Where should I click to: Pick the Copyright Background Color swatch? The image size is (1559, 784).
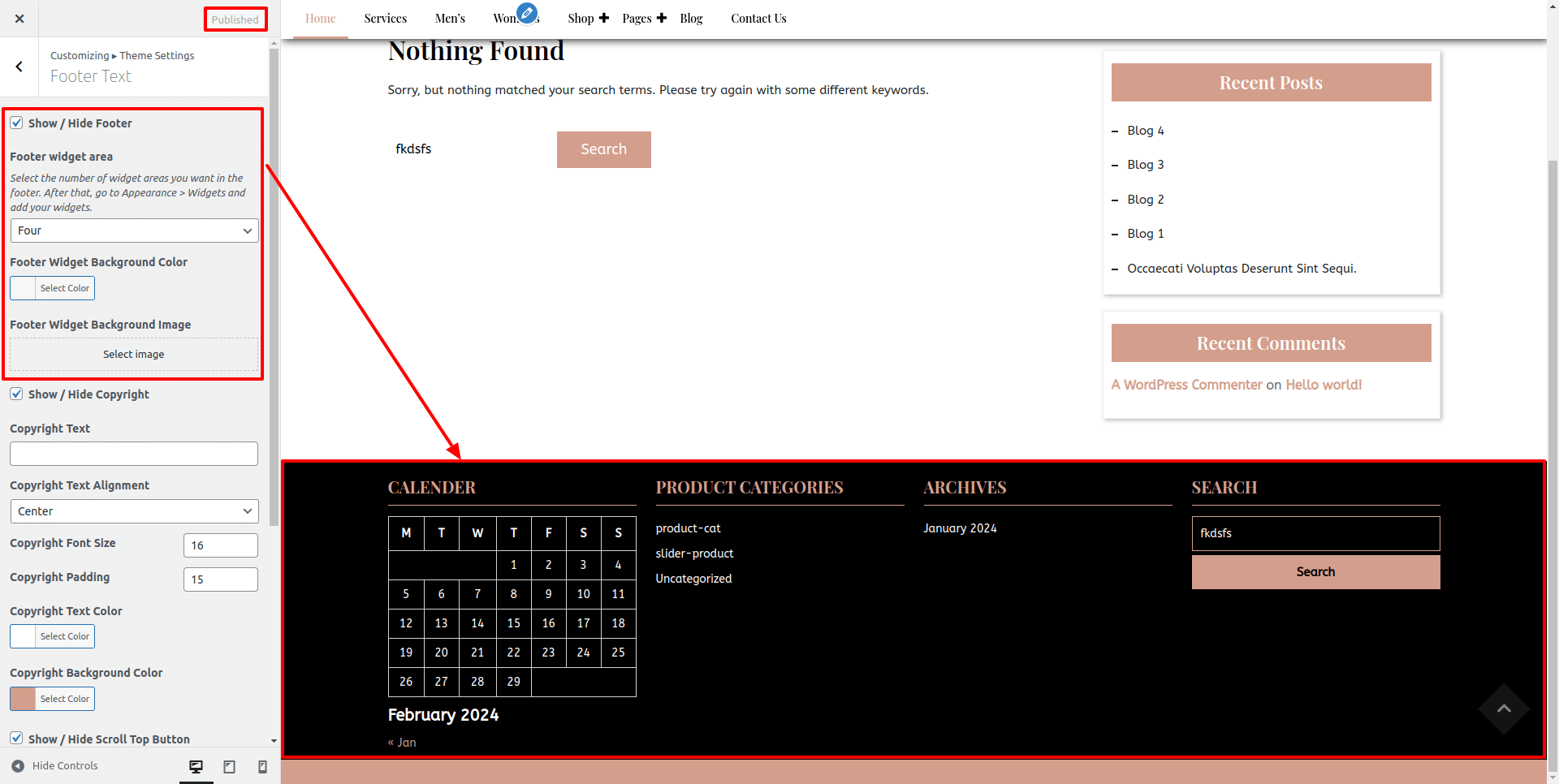pyautogui.click(x=24, y=699)
